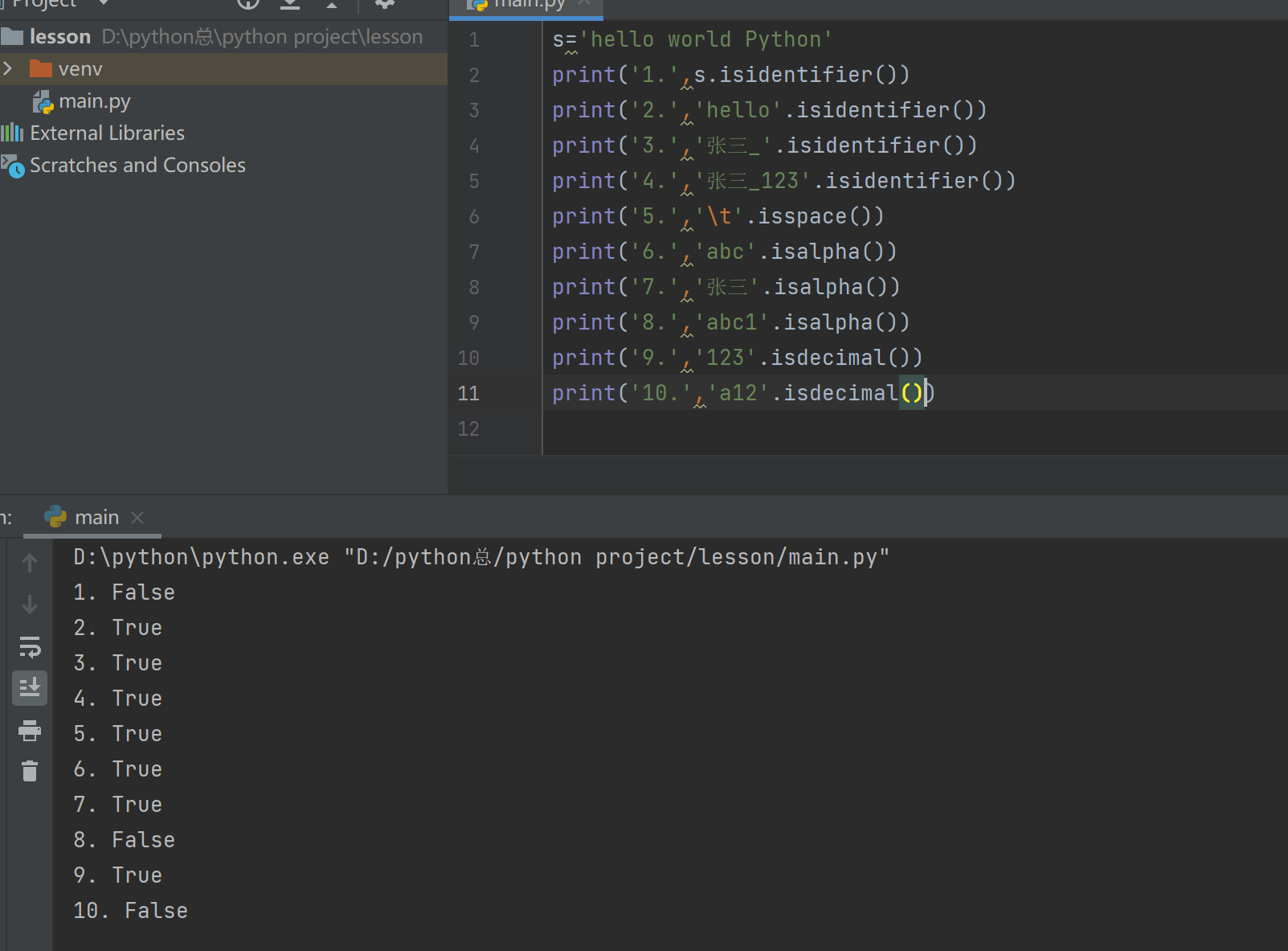Screen dimensions: 1288x951
Task: Click the '5. True' output line
Action: coord(117,734)
